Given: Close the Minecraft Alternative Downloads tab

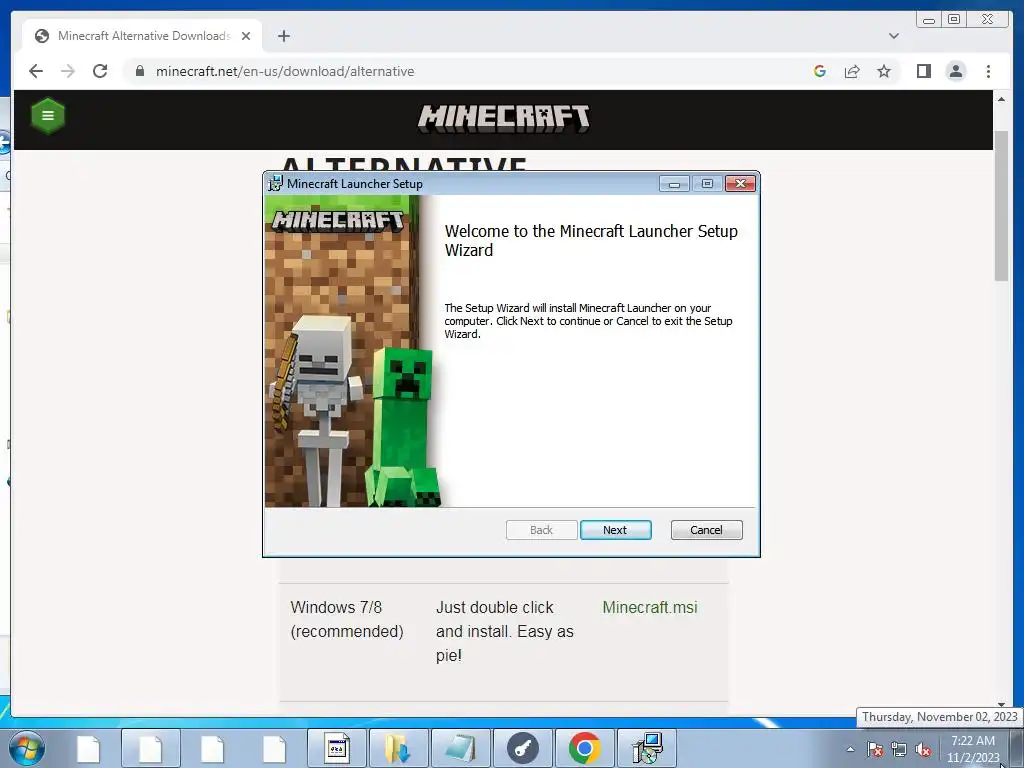Looking at the screenshot, I should click(246, 36).
